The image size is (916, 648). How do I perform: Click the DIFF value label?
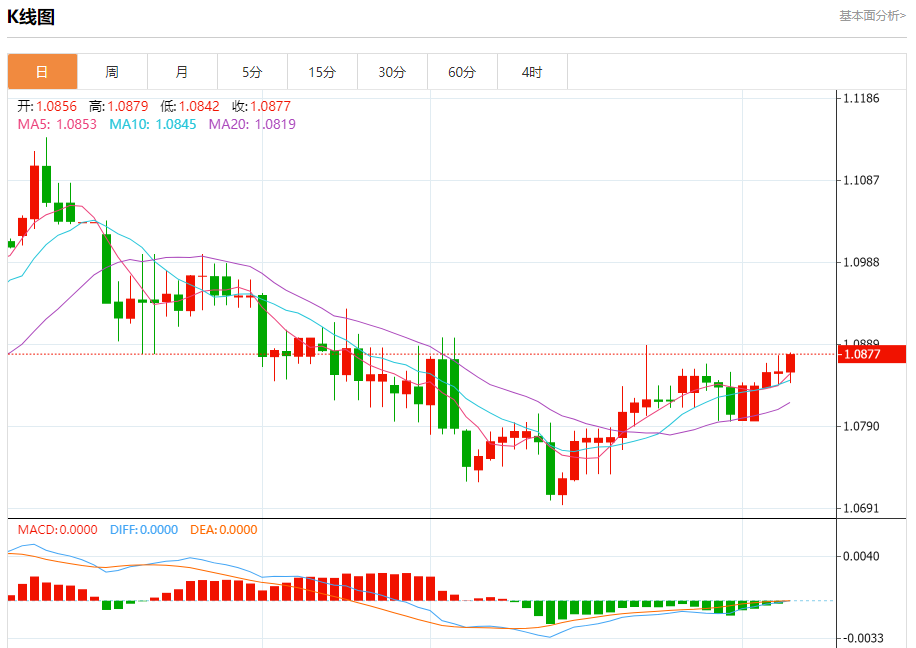[x=144, y=530]
